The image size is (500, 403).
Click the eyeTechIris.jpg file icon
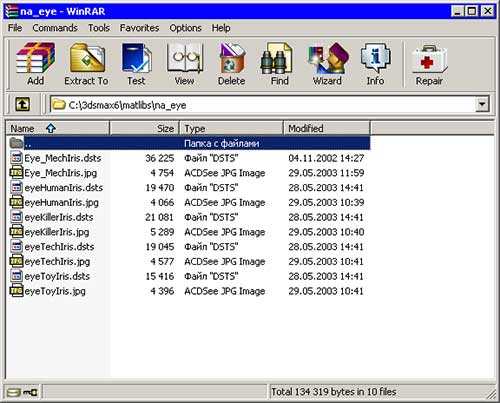16,261
